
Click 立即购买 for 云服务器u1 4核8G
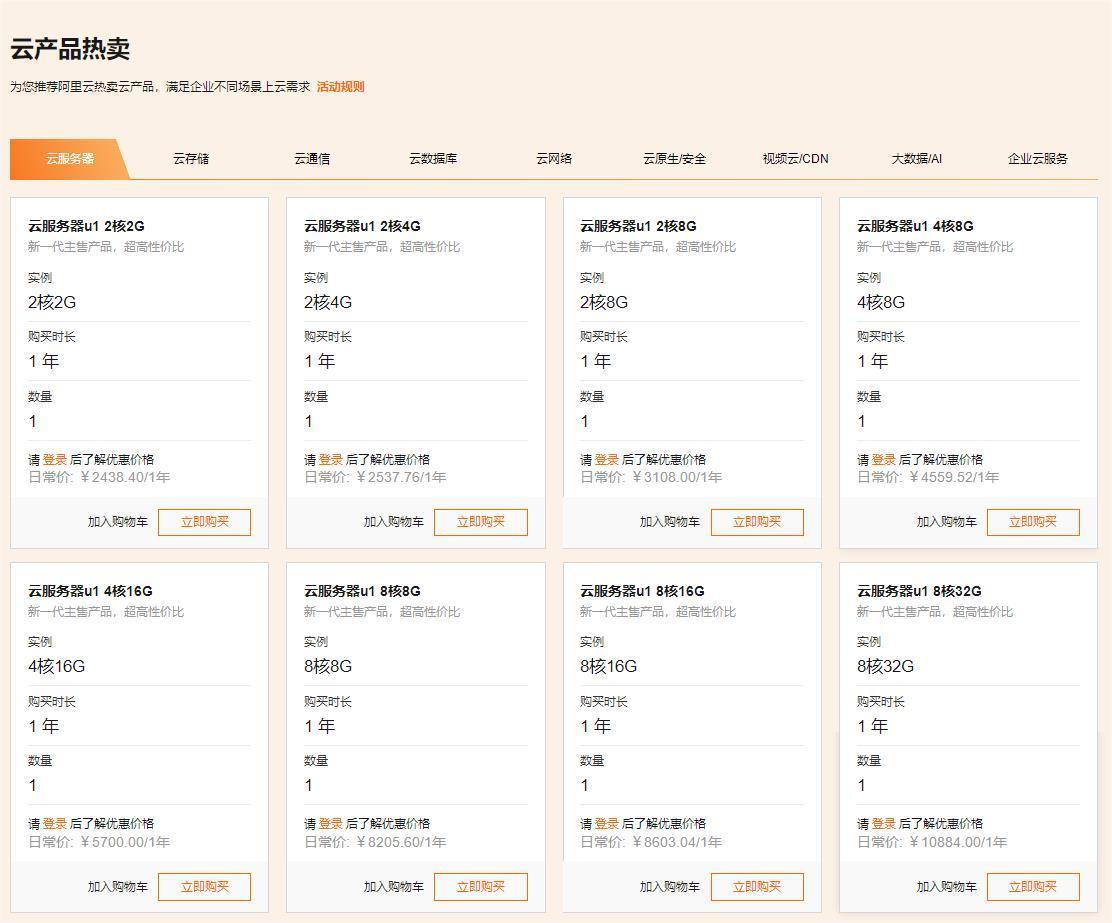(1033, 522)
